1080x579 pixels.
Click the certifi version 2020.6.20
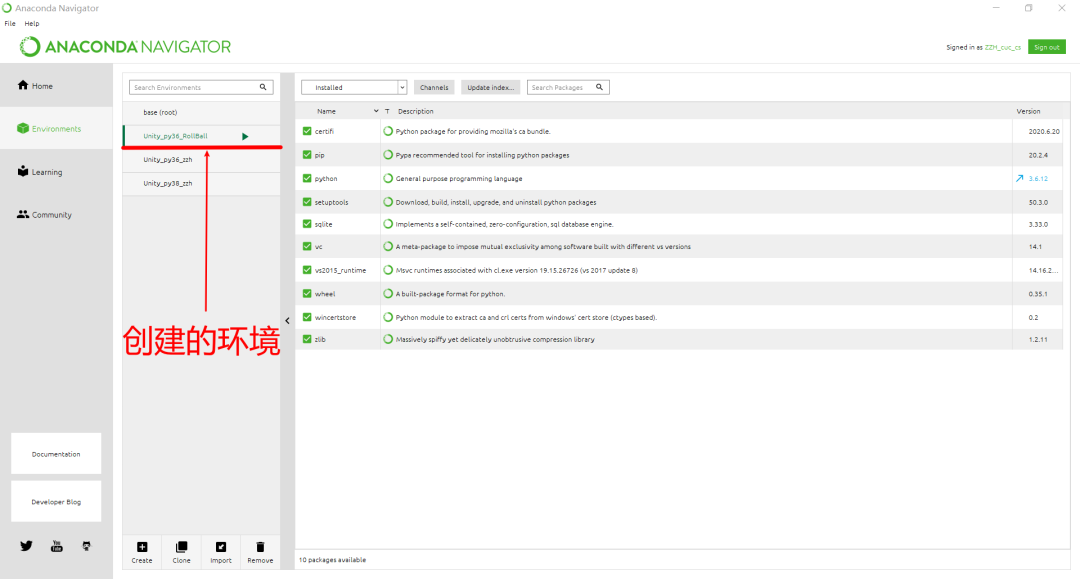tap(1044, 131)
